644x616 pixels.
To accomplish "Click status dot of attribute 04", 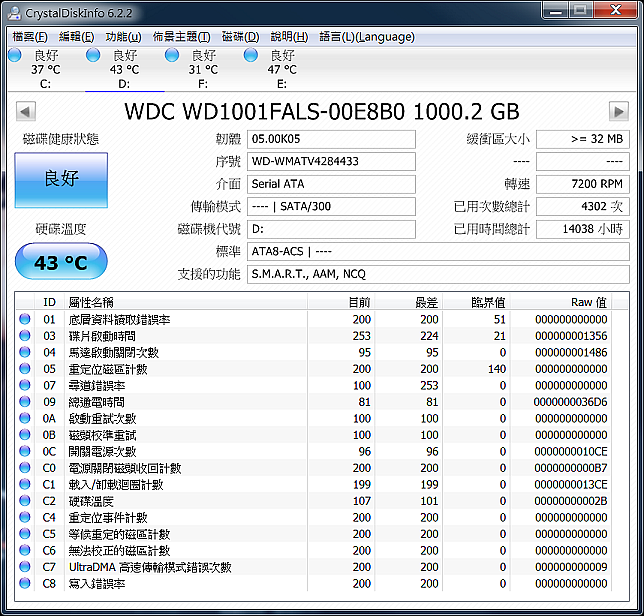I will (x=25, y=352).
